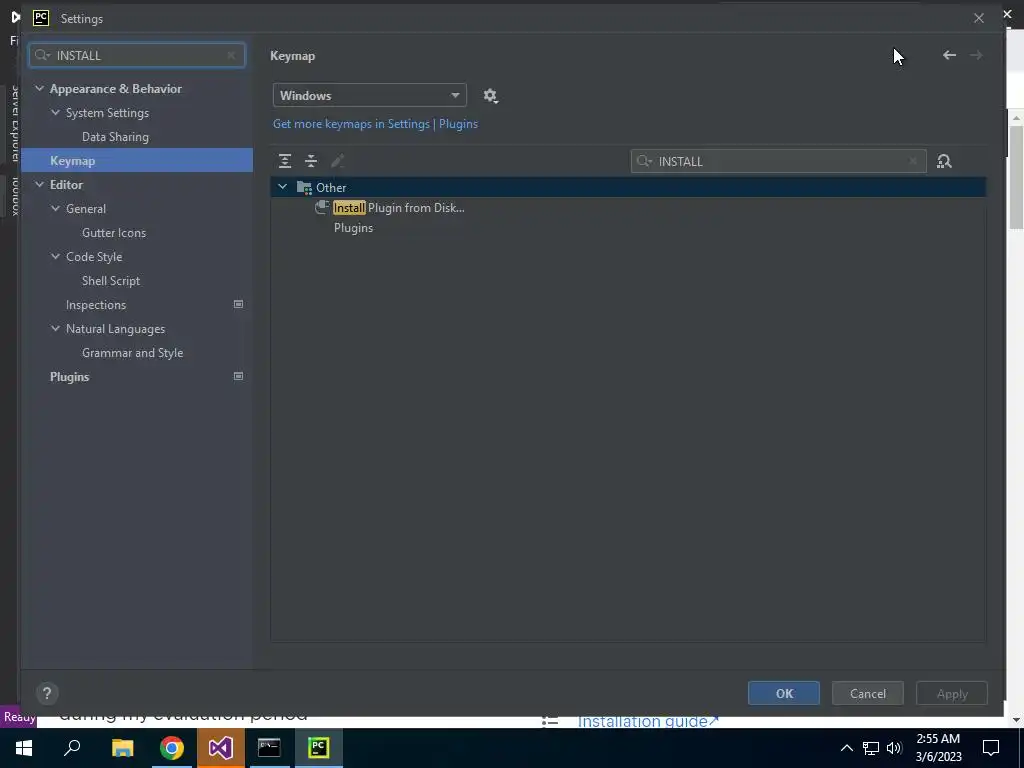Collapse the Natural Languages node
The height and width of the screenshot is (768, 1024).
click(56, 328)
